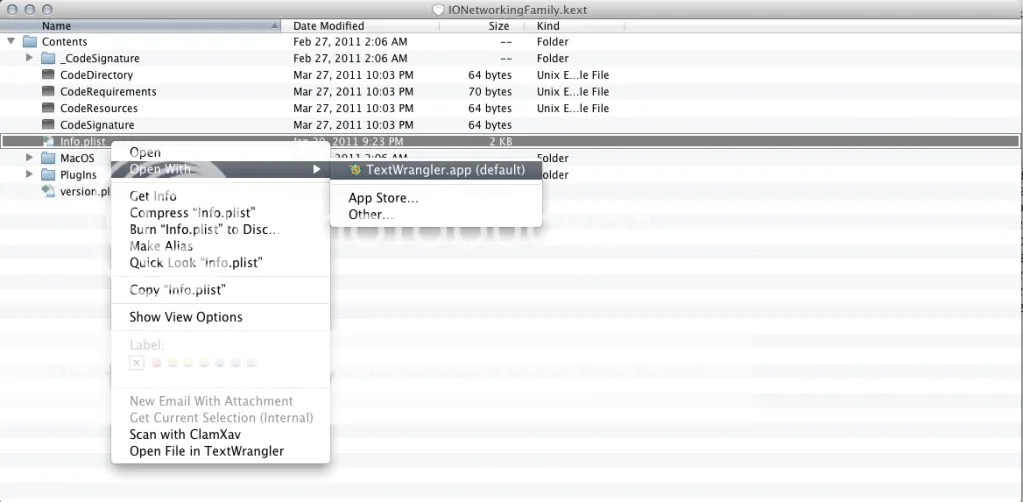1023x502 pixels.
Task: Select the CodeSignature file name
Action: (x=97, y=125)
